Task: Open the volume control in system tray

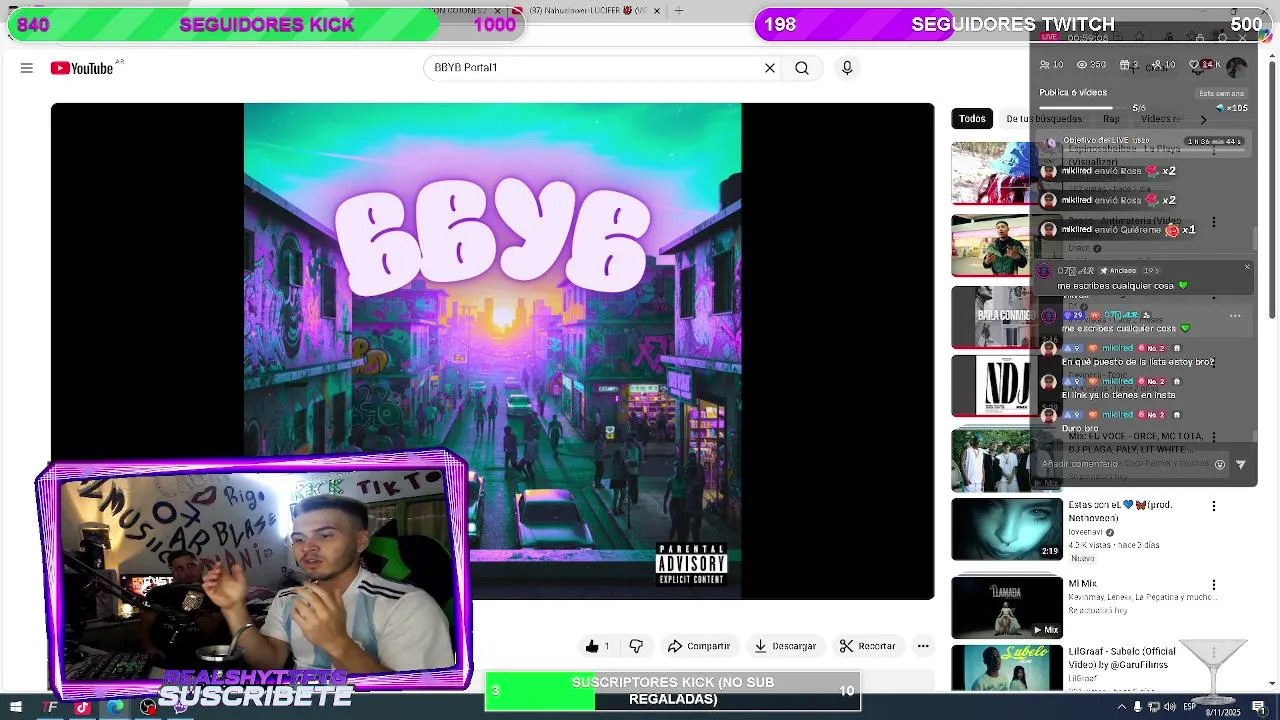Action: [1170, 707]
